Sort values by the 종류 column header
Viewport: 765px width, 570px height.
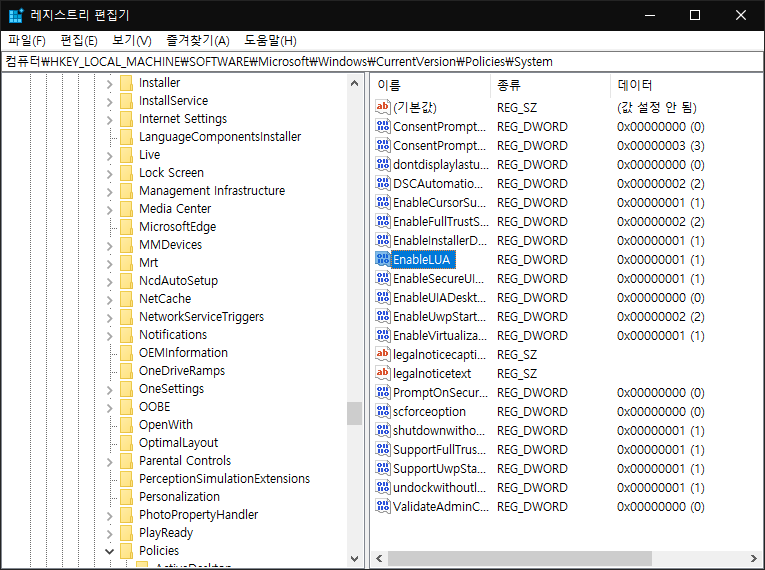pos(550,85)
